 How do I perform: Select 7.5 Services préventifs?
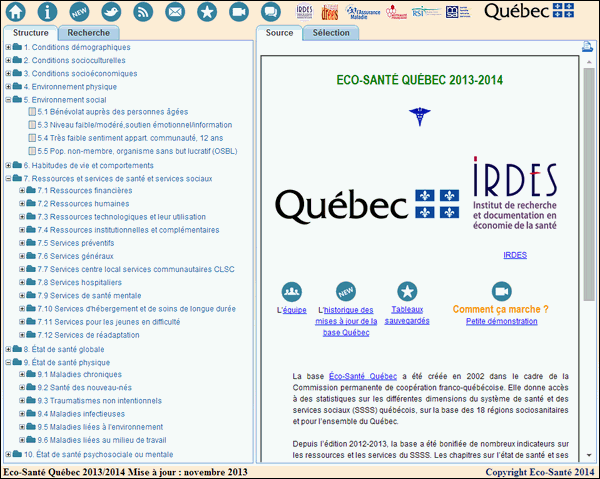tap(76, 243)
